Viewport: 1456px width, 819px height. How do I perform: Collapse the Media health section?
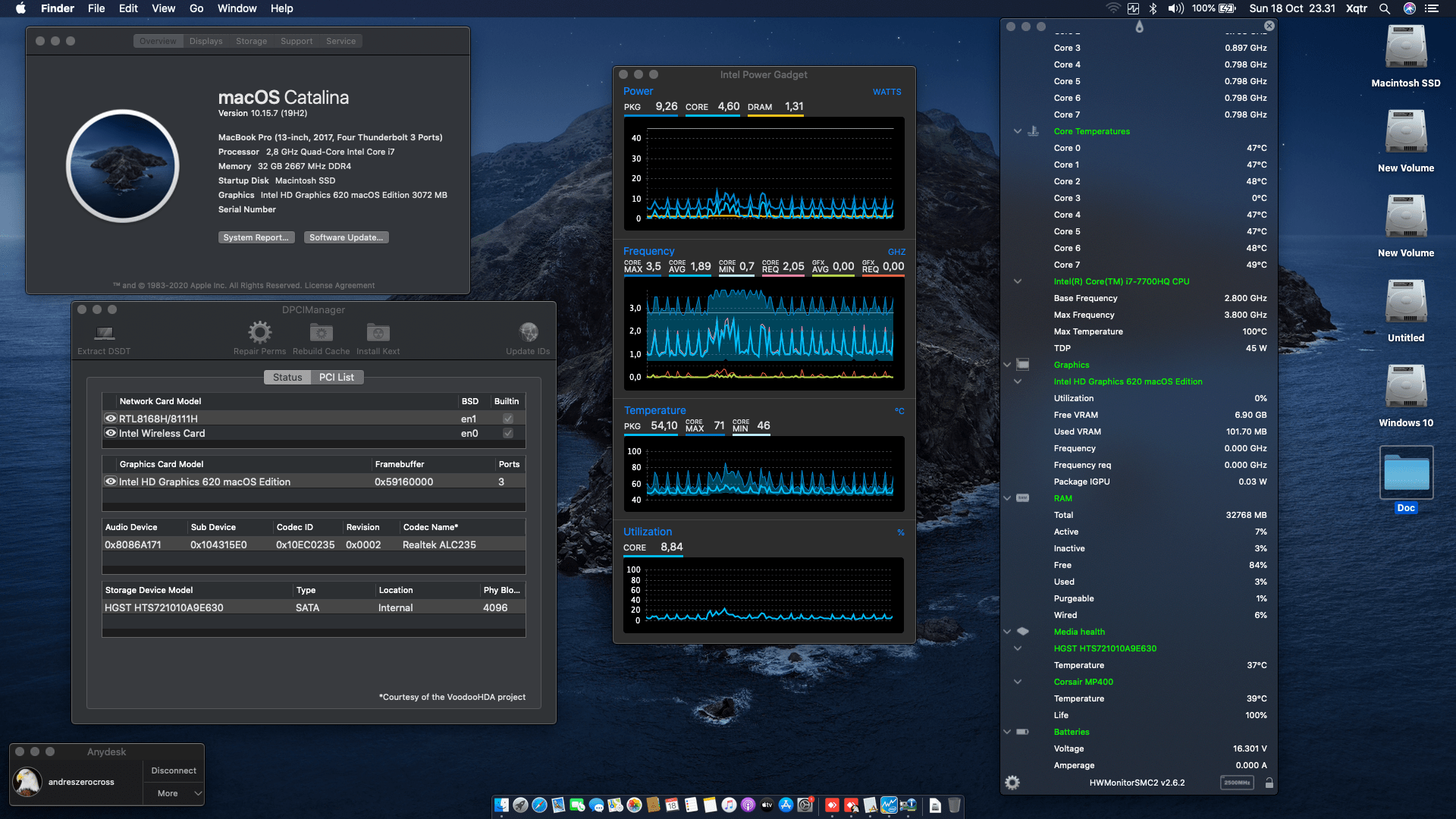click(x=1007, y=632)
